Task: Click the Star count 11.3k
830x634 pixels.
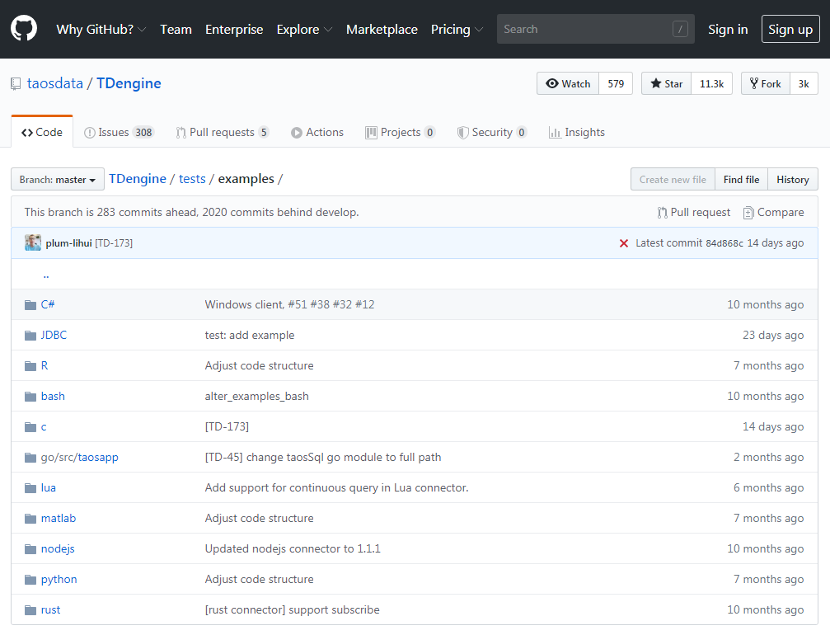Action: pos(711,84)
